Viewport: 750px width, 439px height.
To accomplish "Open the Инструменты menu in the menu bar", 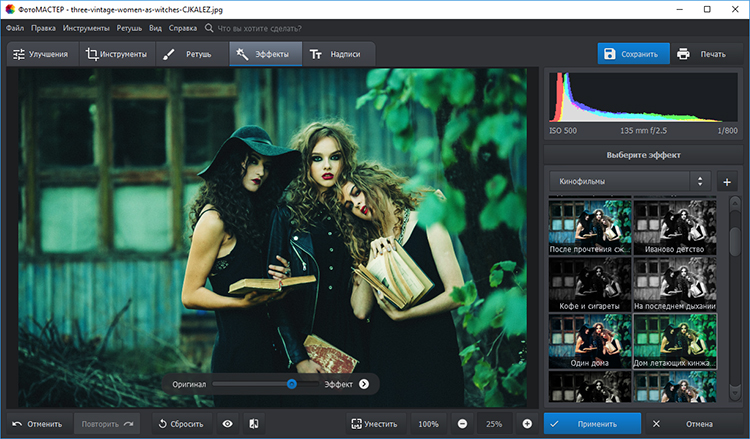I will [x=85, y=28].
